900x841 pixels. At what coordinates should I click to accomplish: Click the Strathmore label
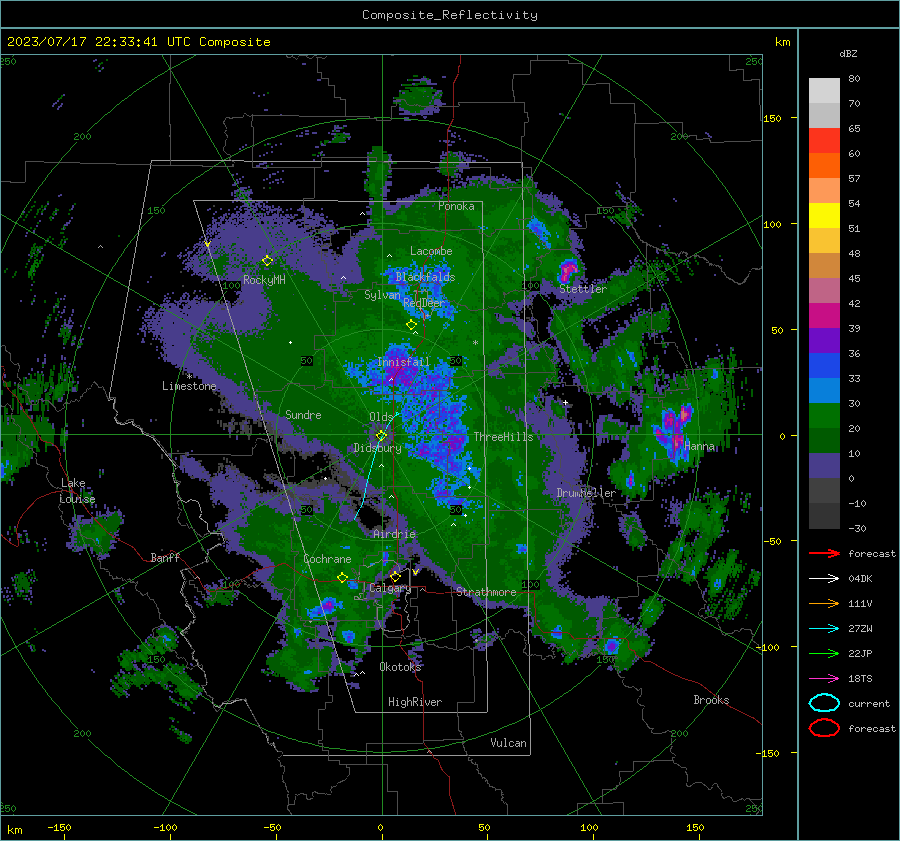click(486, 592)
